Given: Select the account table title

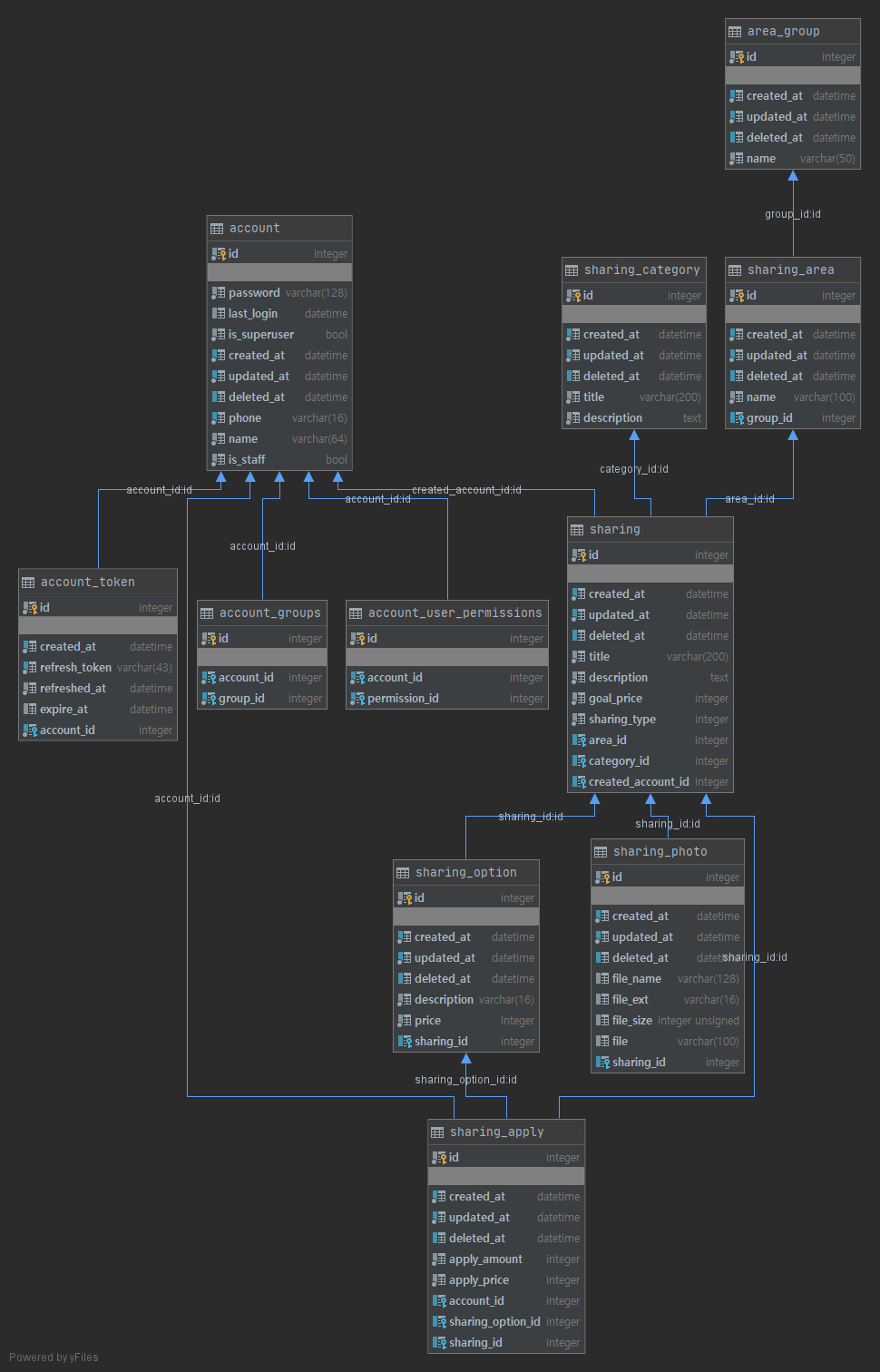Looking at the screenshot, I should [x=254, y=229].
